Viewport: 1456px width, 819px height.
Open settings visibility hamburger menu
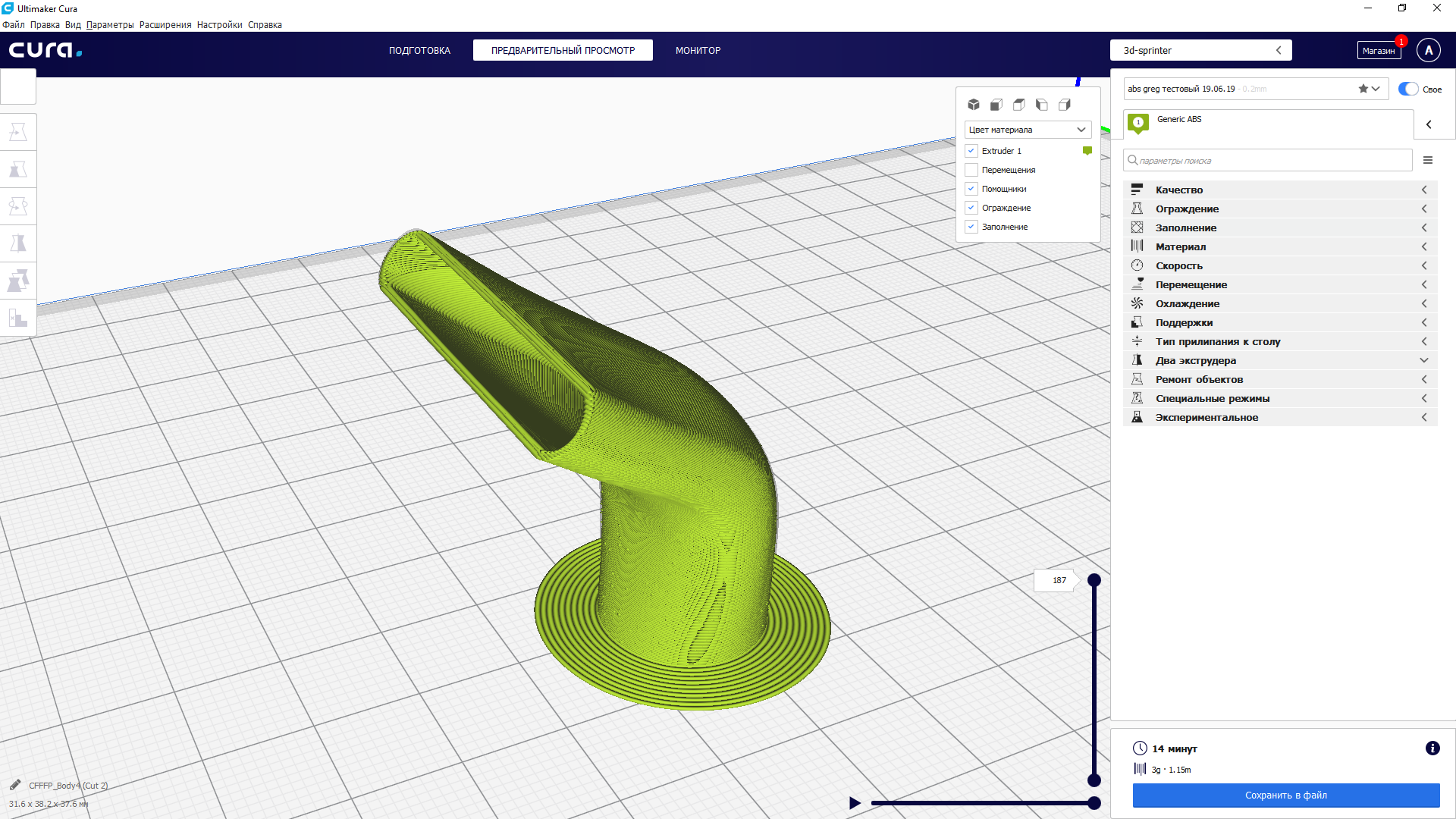[1428, 160]
